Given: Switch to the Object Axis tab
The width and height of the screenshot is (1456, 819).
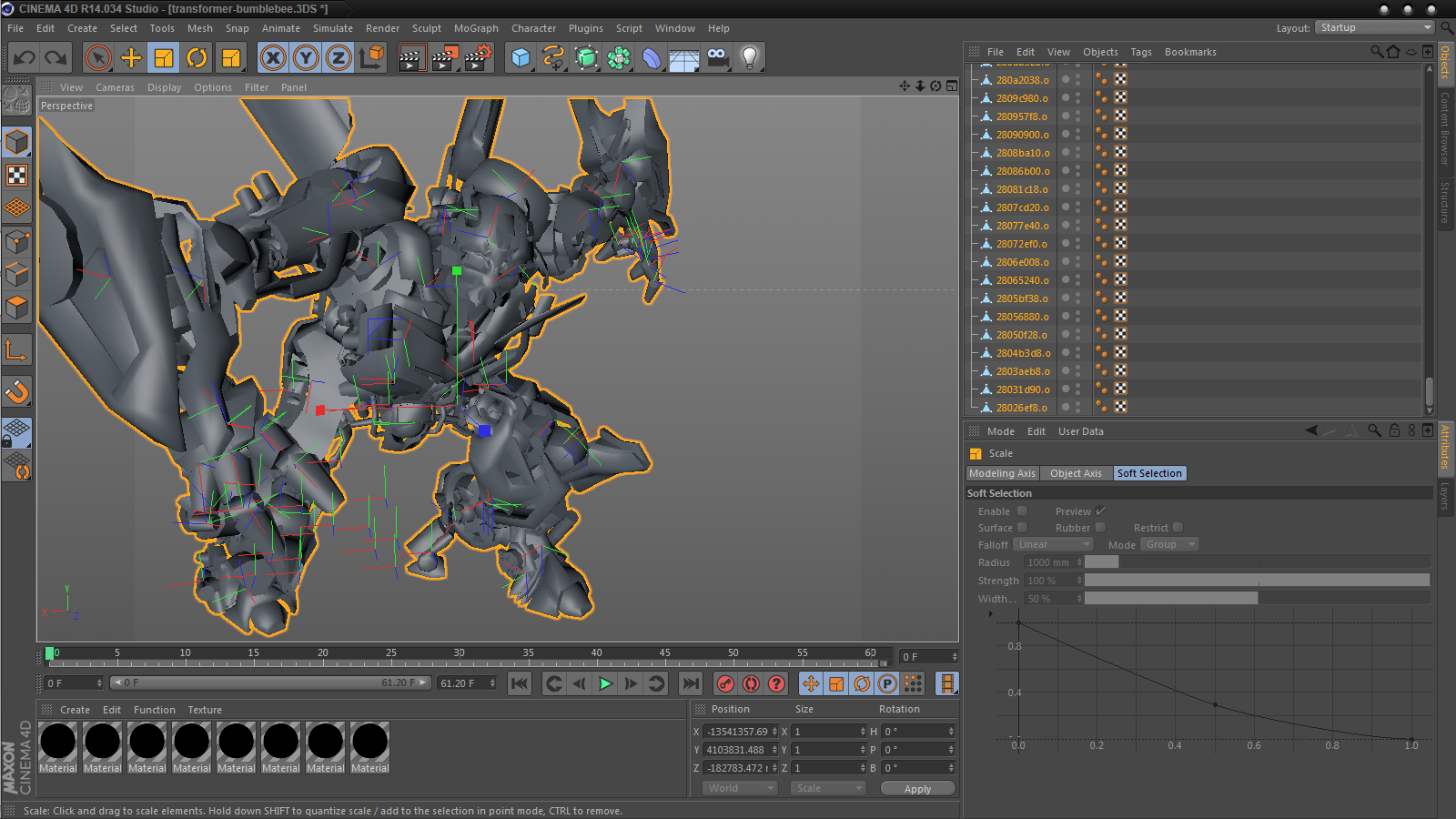Looking at the screenshot, I should (1076, 473).
